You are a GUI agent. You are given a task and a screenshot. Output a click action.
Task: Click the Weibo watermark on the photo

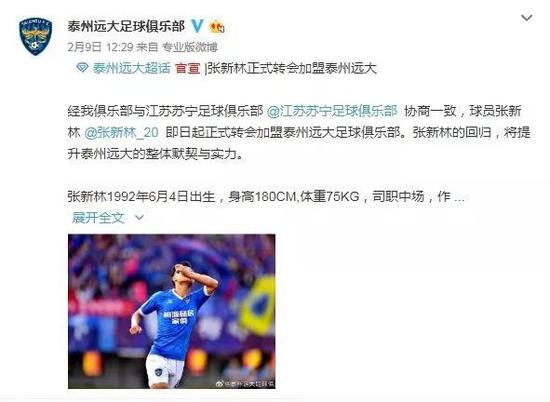[x=245, y=383]
